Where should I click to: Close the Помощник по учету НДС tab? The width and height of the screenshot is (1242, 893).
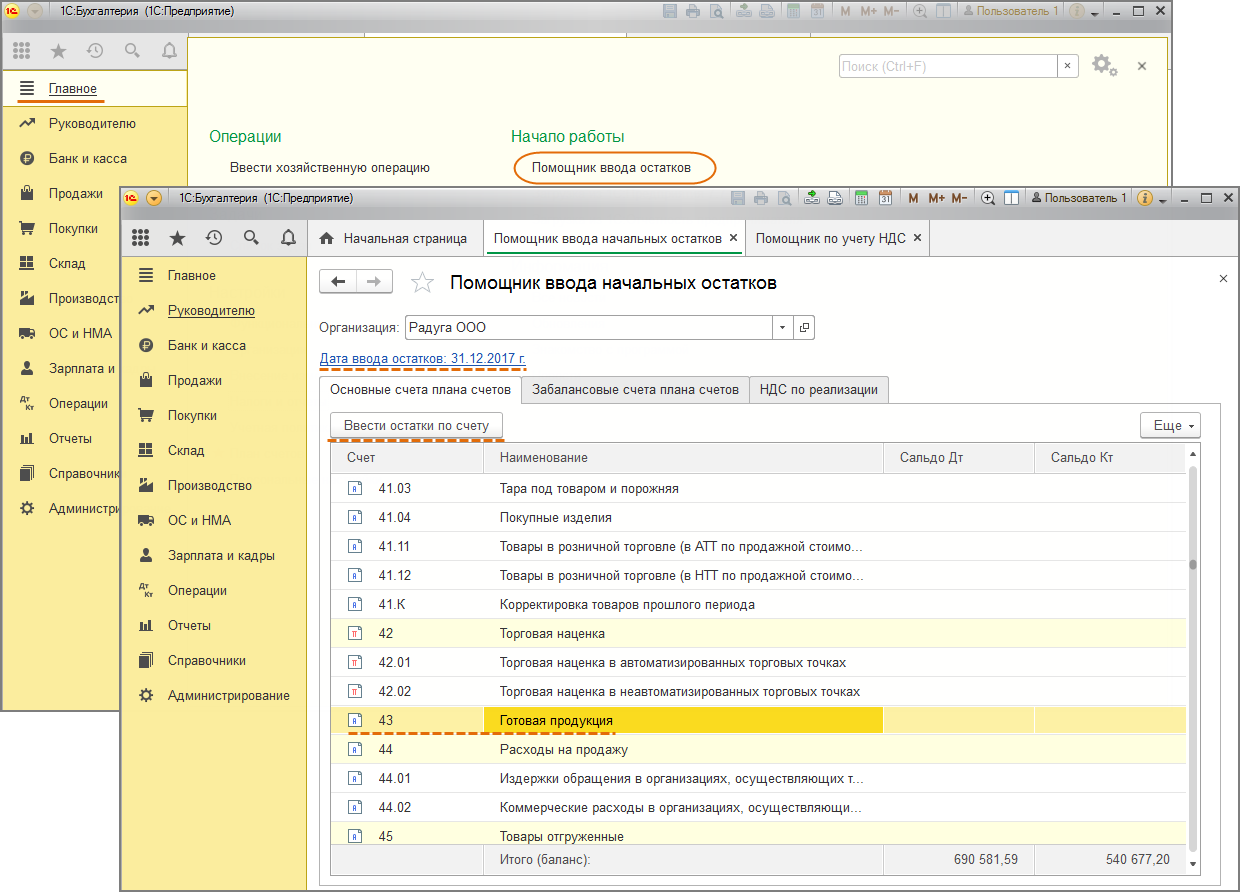pos(918,239)
